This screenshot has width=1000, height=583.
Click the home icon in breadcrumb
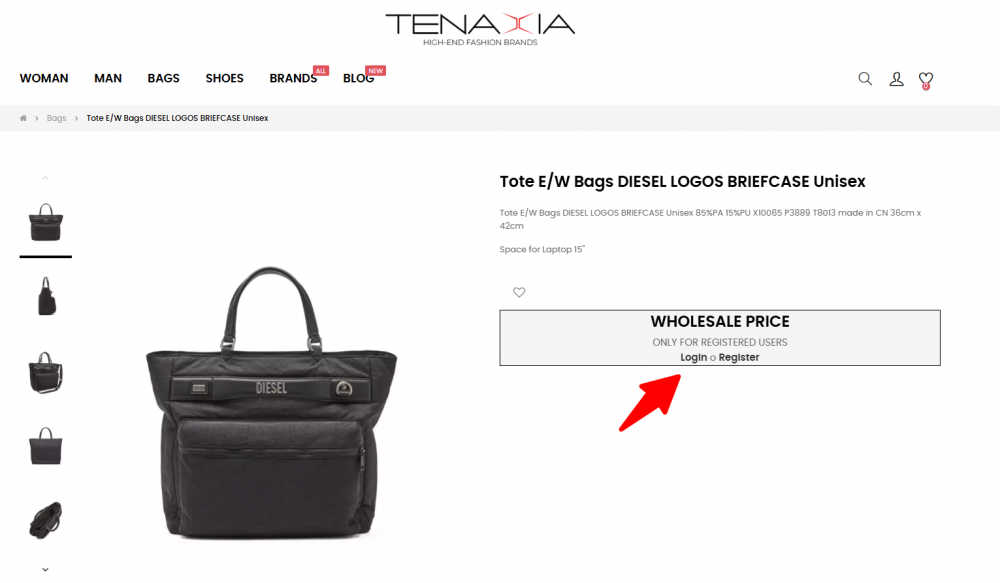pyautogui.click(x=23, y=118)
